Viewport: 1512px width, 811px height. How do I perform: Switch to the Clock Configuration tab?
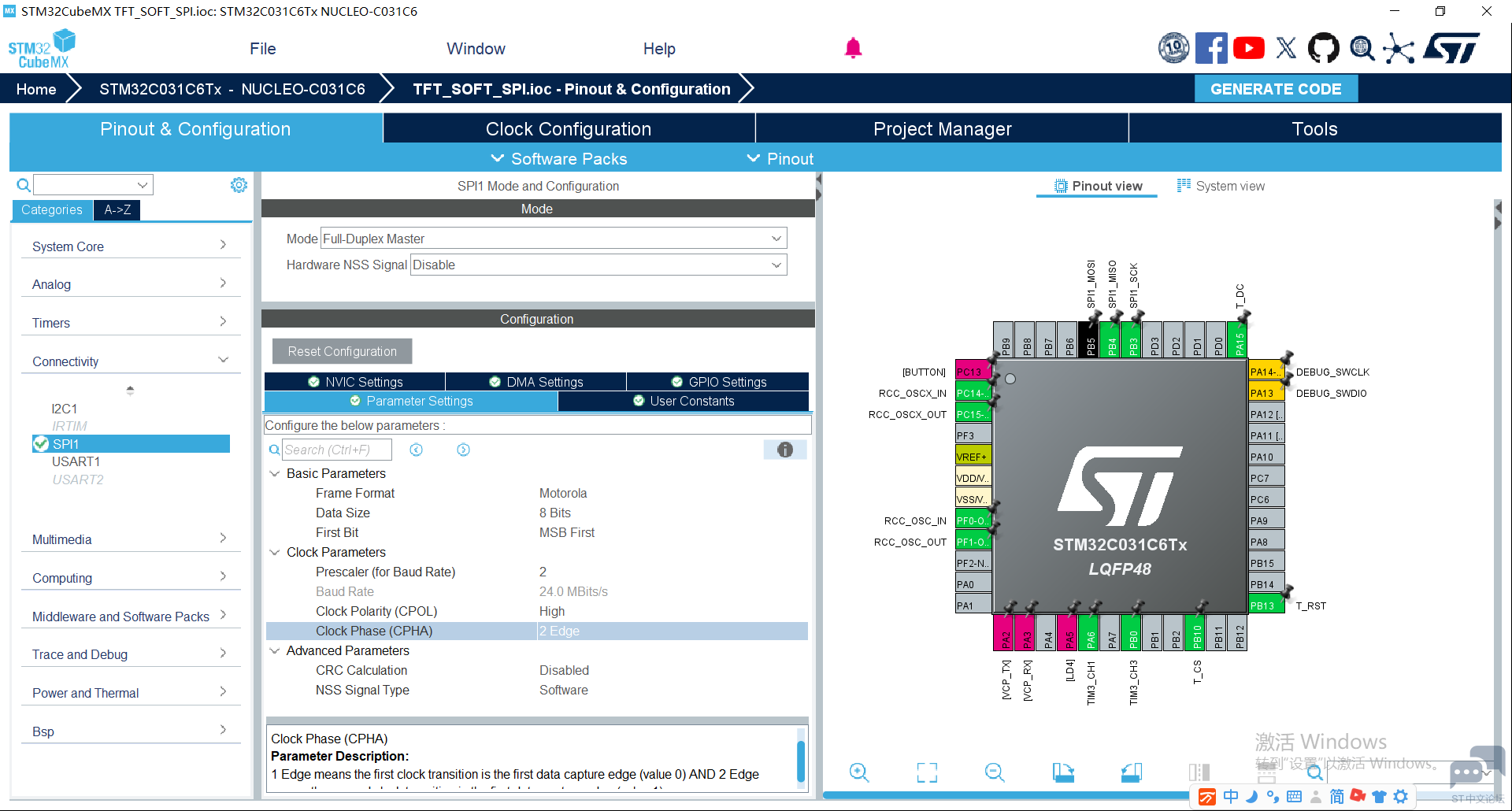(569, 128)
